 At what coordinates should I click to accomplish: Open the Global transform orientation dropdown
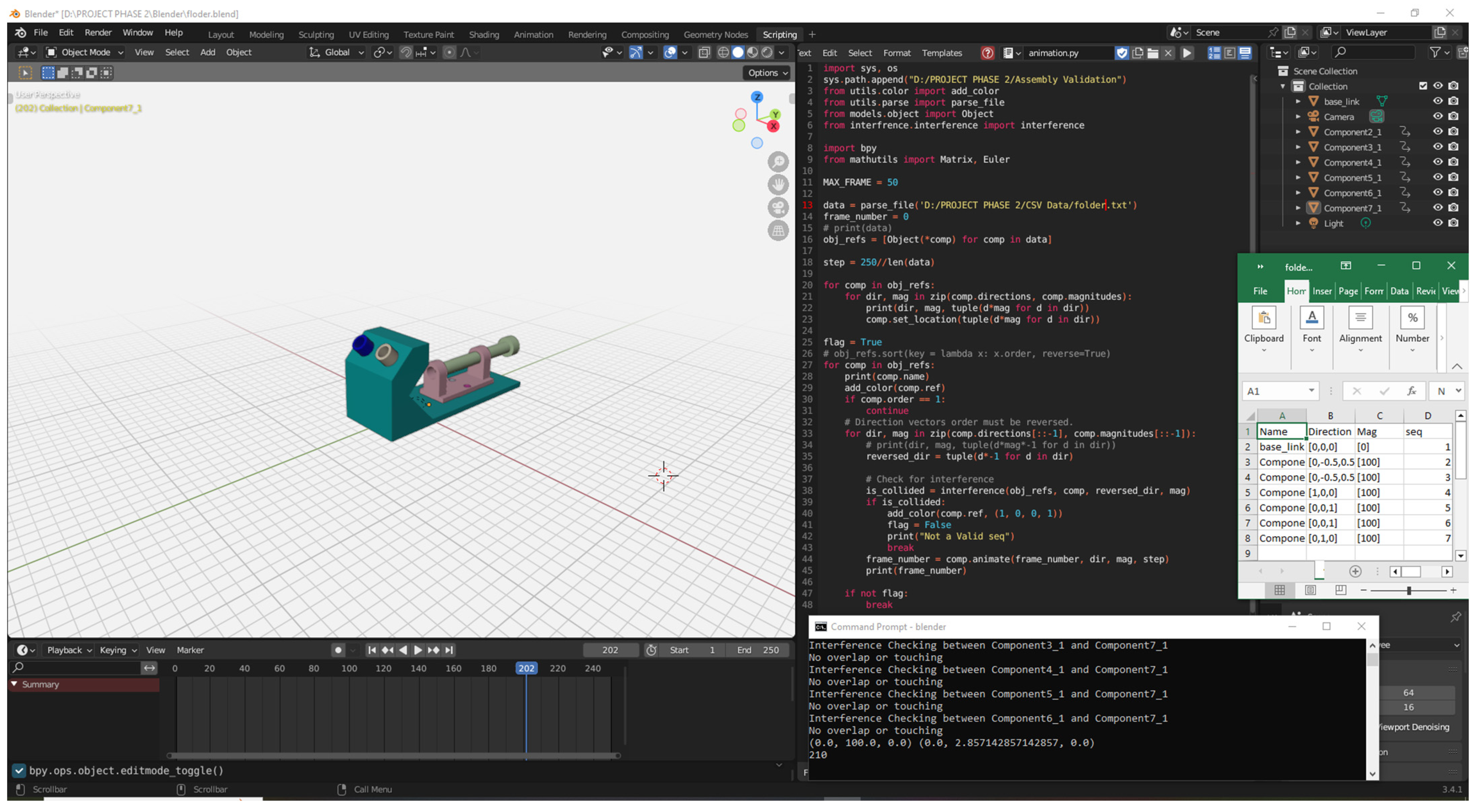click(x=337, y=52)
